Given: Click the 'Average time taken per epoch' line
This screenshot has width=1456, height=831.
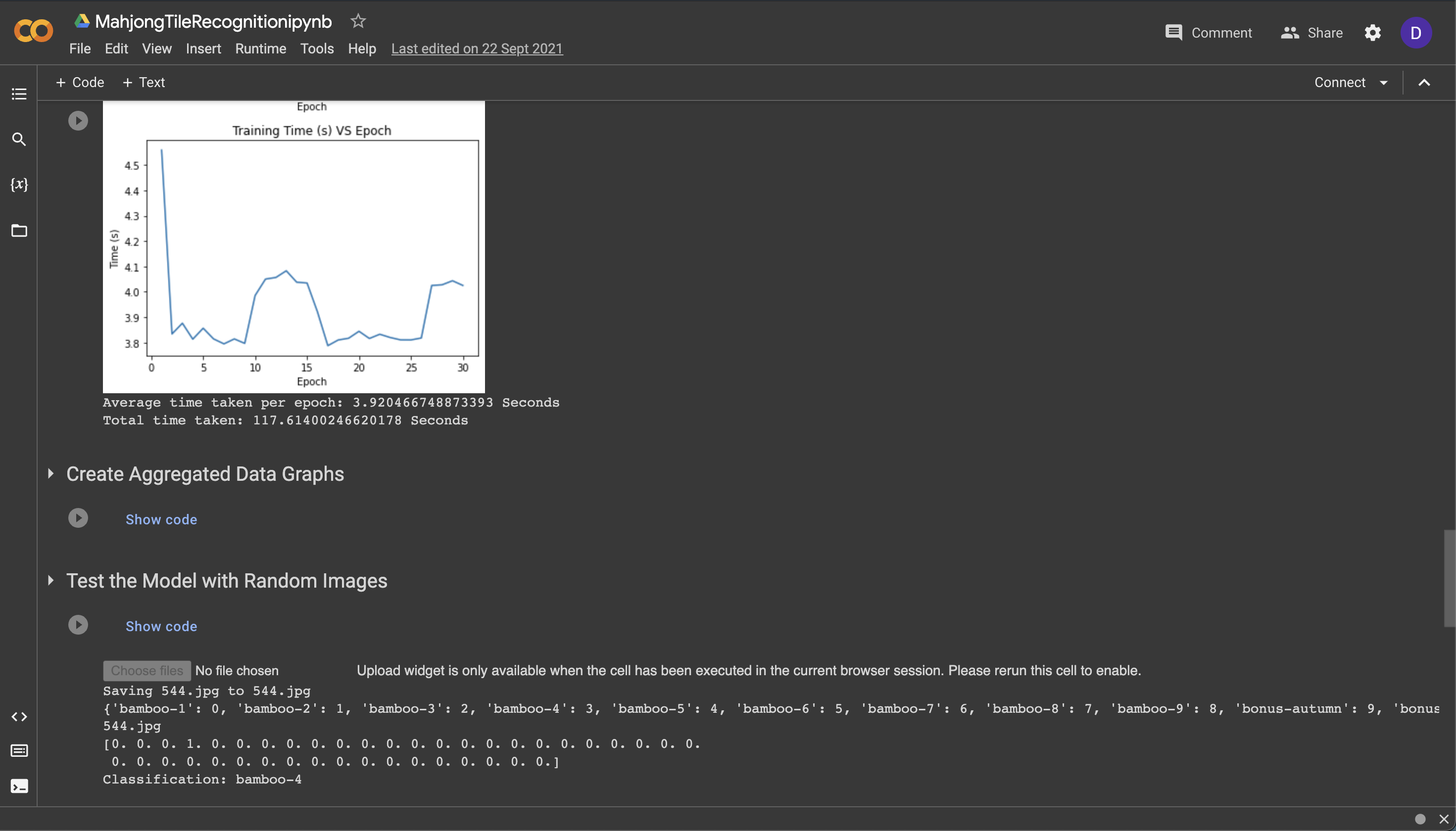Looking at the screenshot, I should click(331, 402).
